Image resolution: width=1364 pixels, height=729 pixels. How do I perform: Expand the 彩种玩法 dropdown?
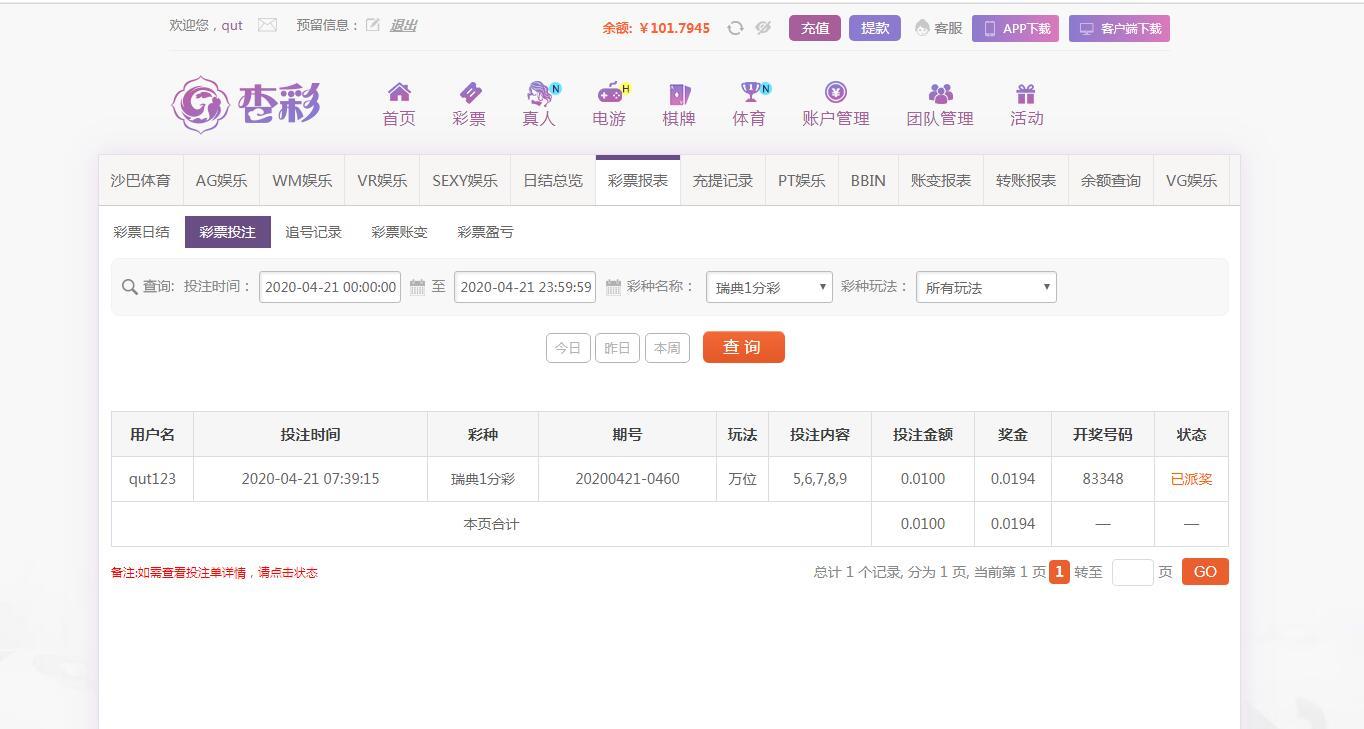click(x=986, y=287)
